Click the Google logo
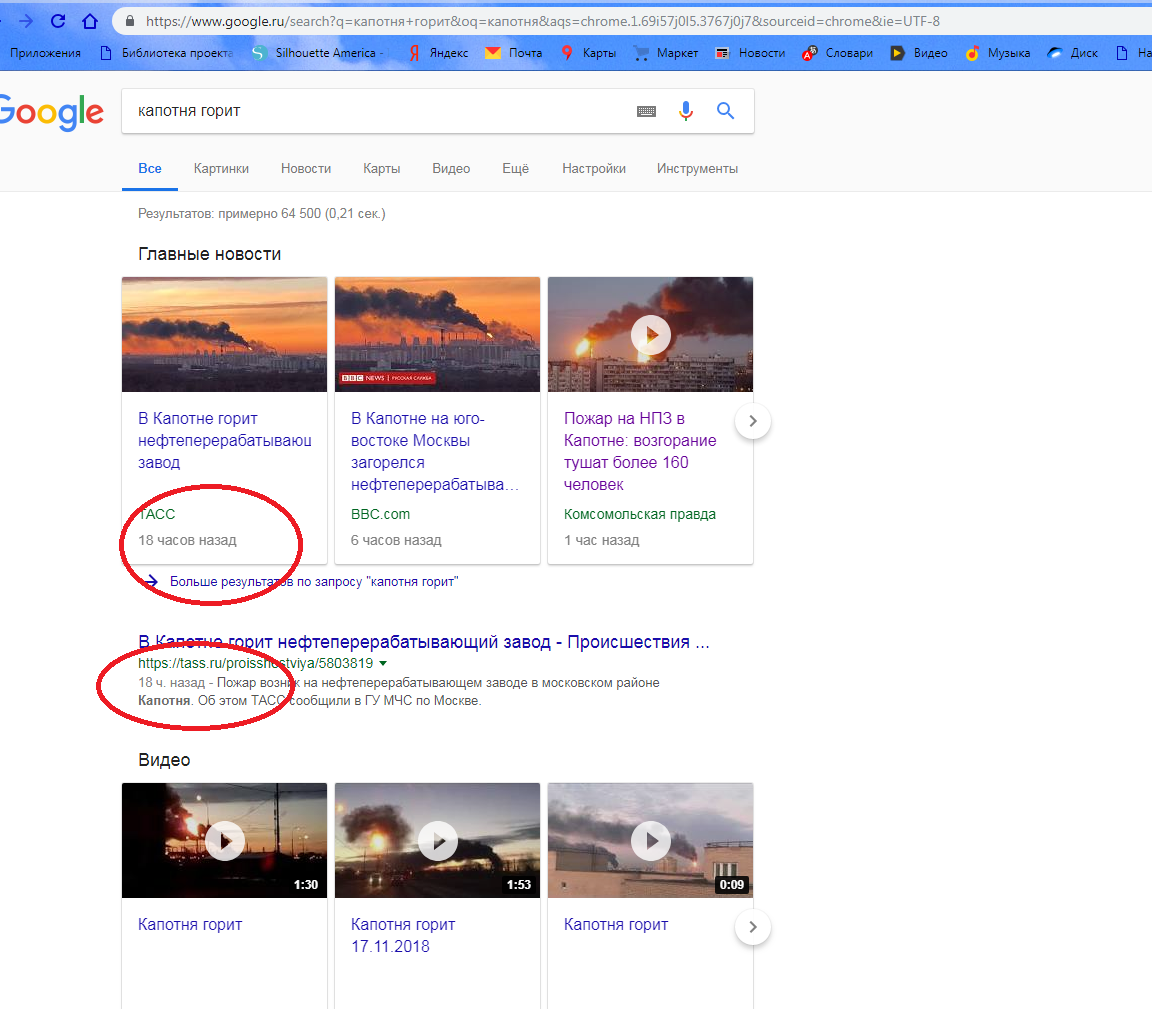Image resolution: width=1152 pixels, height=1009 pixels. coord(50,112)
